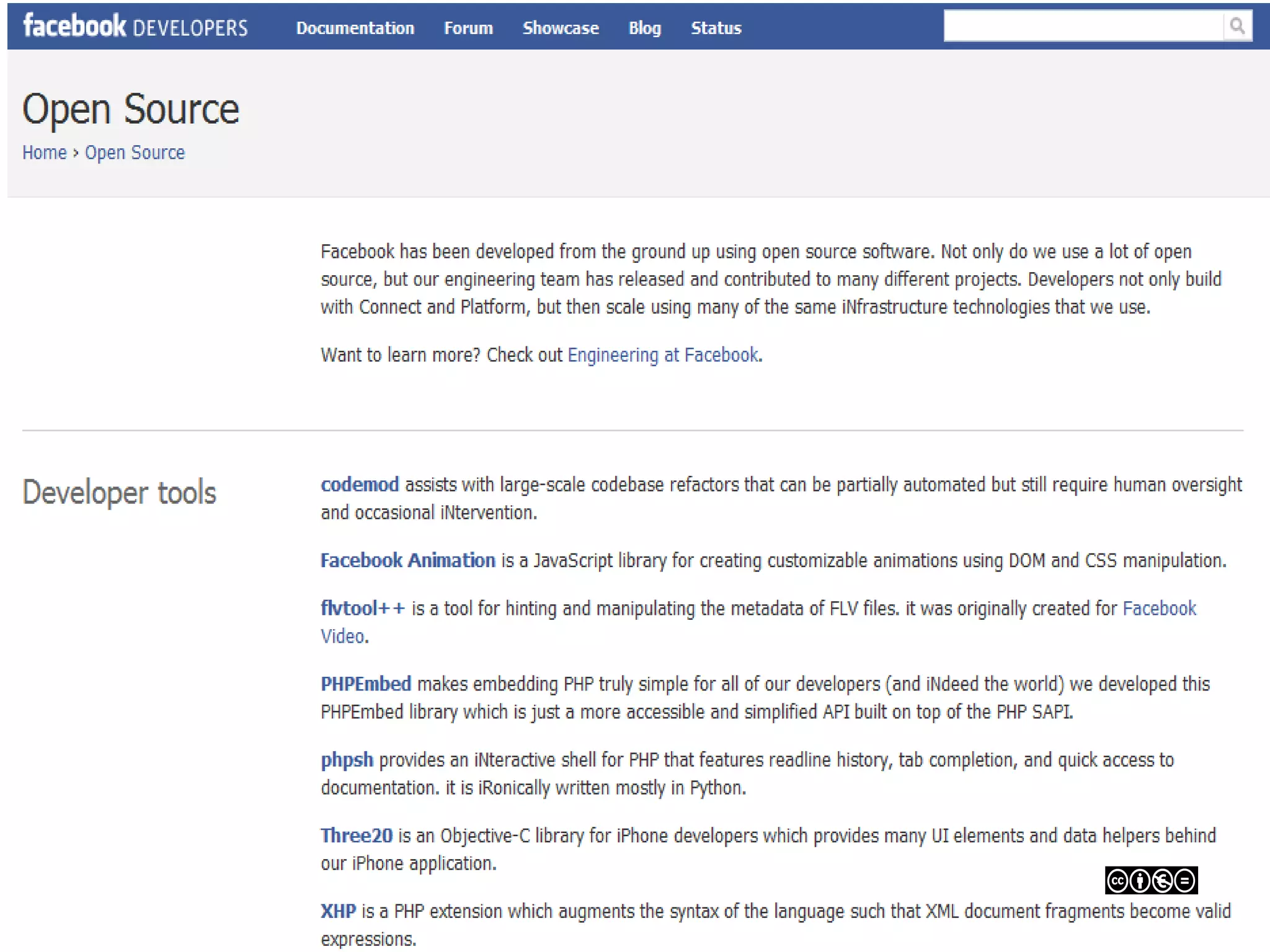Open the Showcase nav link

click(560, 28)
